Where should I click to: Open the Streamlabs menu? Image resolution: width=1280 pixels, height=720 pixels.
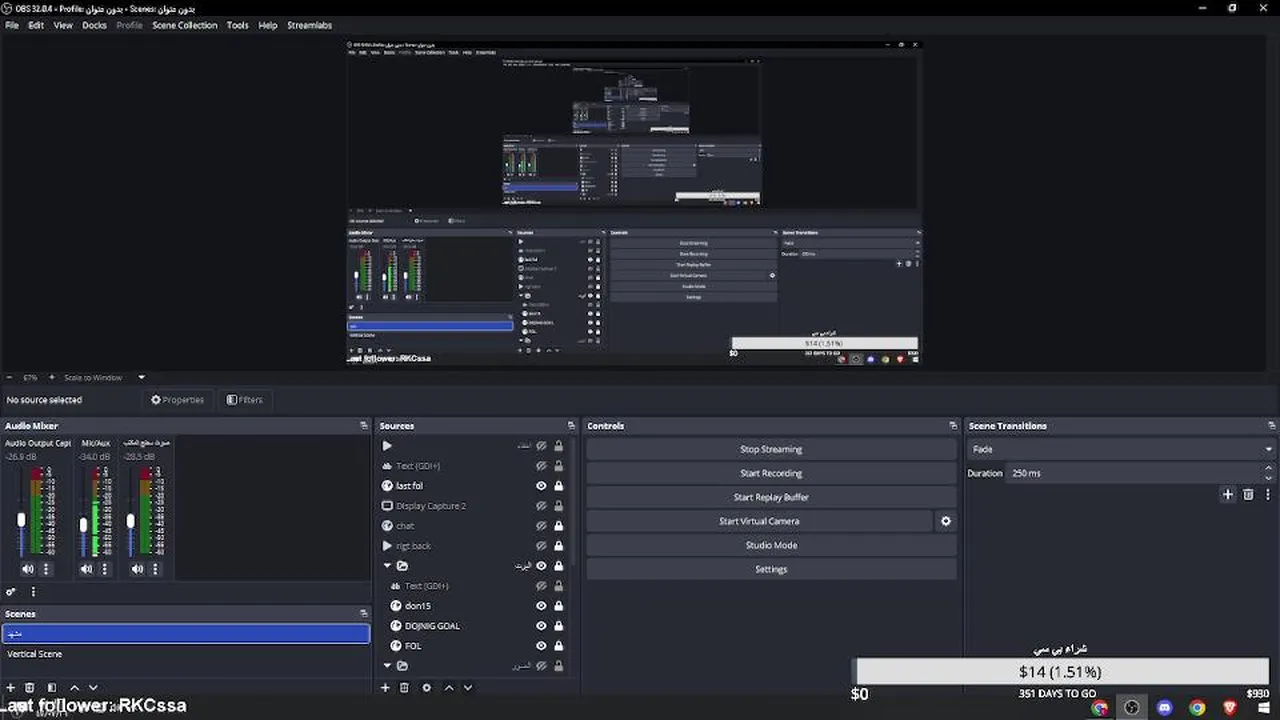pos(309,25)
